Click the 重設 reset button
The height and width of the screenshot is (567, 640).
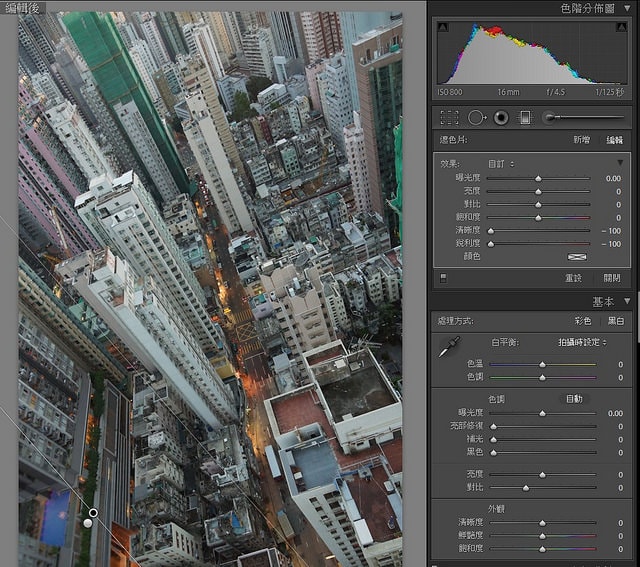[x=574, y=278]
